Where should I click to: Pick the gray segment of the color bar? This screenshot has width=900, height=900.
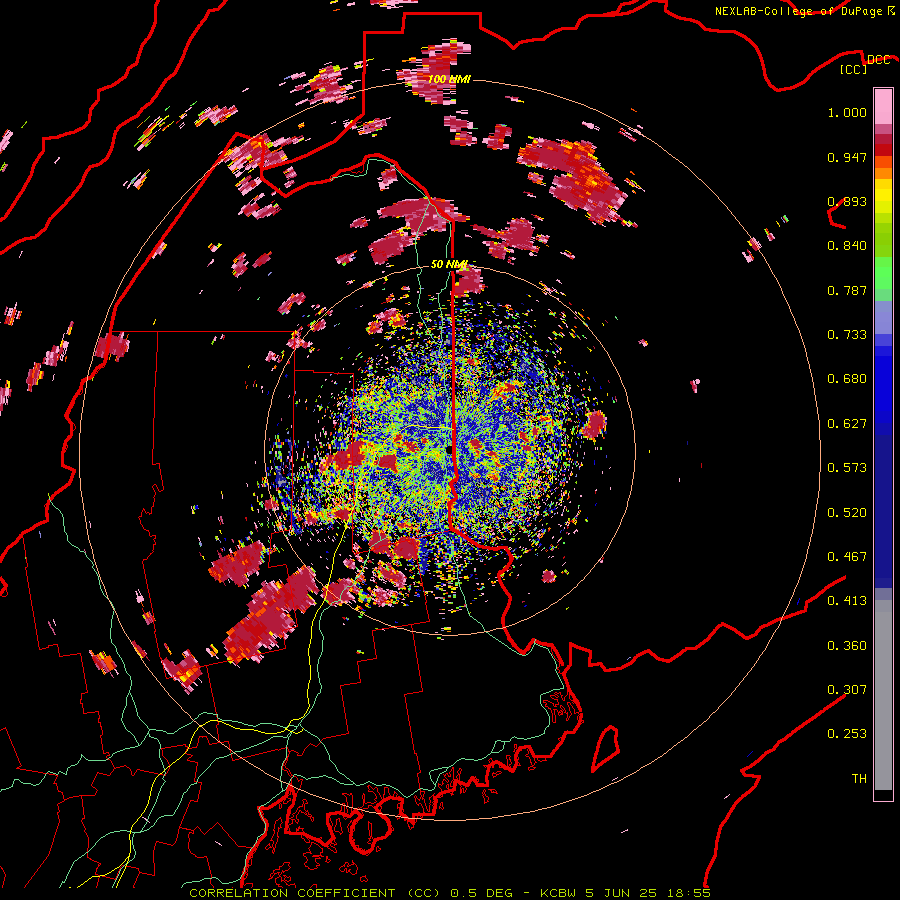(883, 695)
